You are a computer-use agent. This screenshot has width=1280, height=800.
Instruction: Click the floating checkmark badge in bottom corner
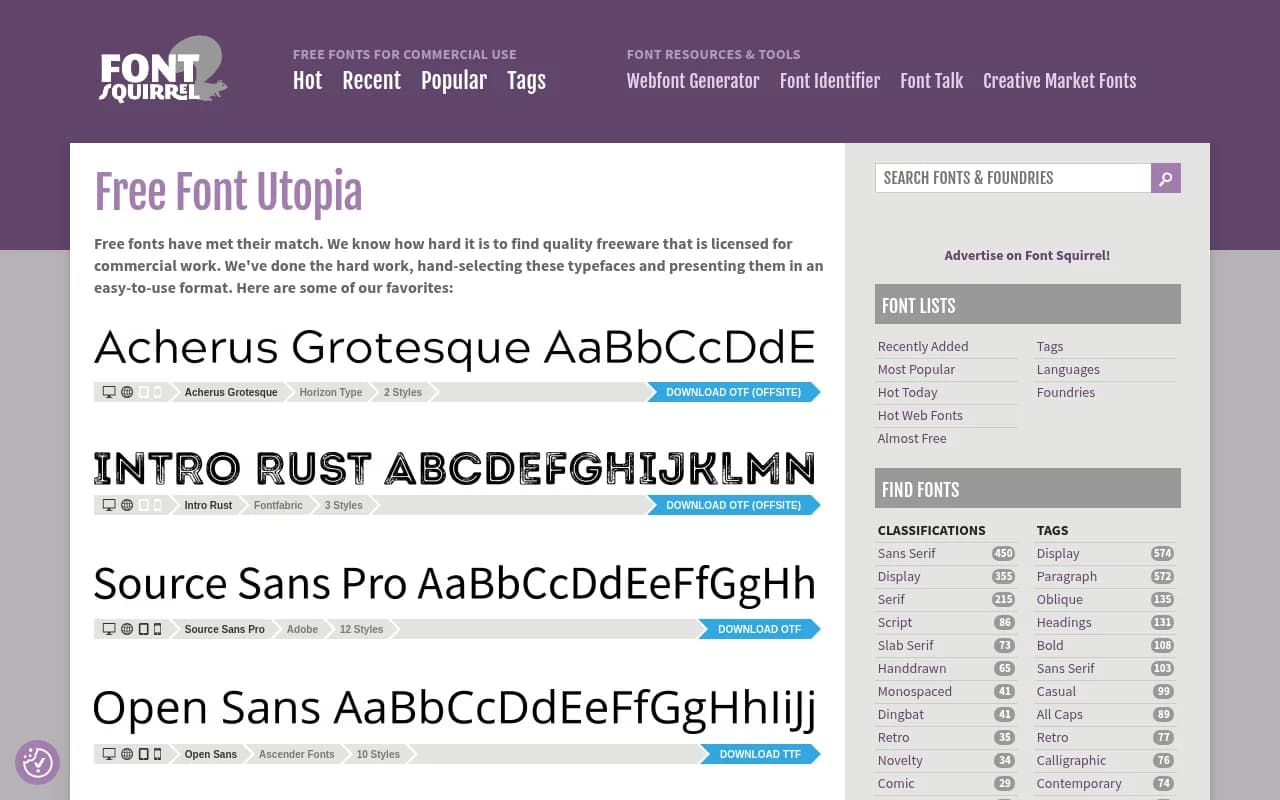37,763
